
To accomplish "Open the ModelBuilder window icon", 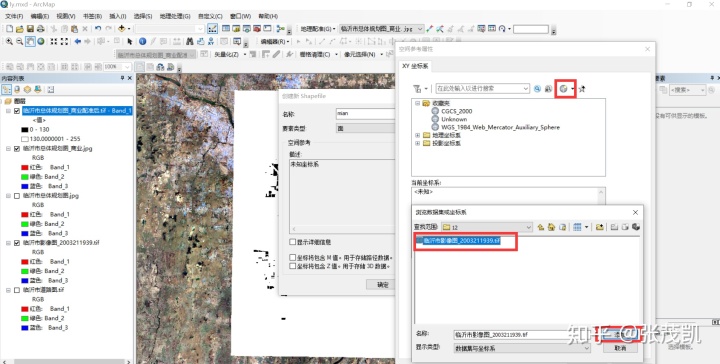I will (x=281, y=29).
